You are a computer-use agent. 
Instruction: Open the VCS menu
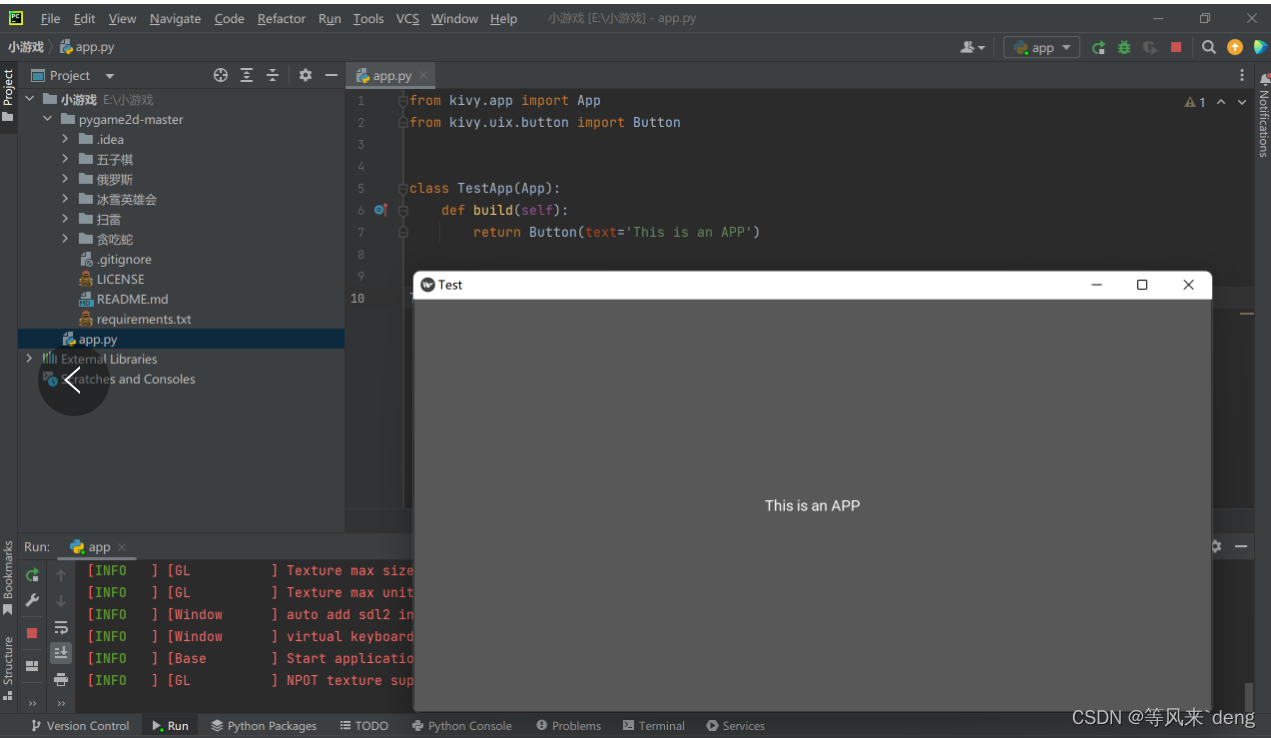407,18
